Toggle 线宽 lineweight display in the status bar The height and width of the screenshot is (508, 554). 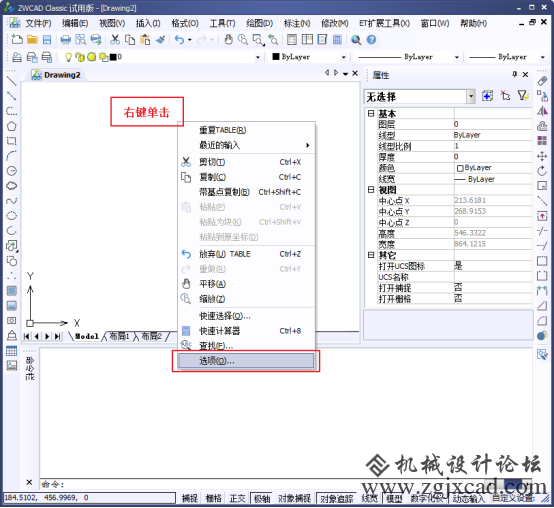[x=370, y=498]
